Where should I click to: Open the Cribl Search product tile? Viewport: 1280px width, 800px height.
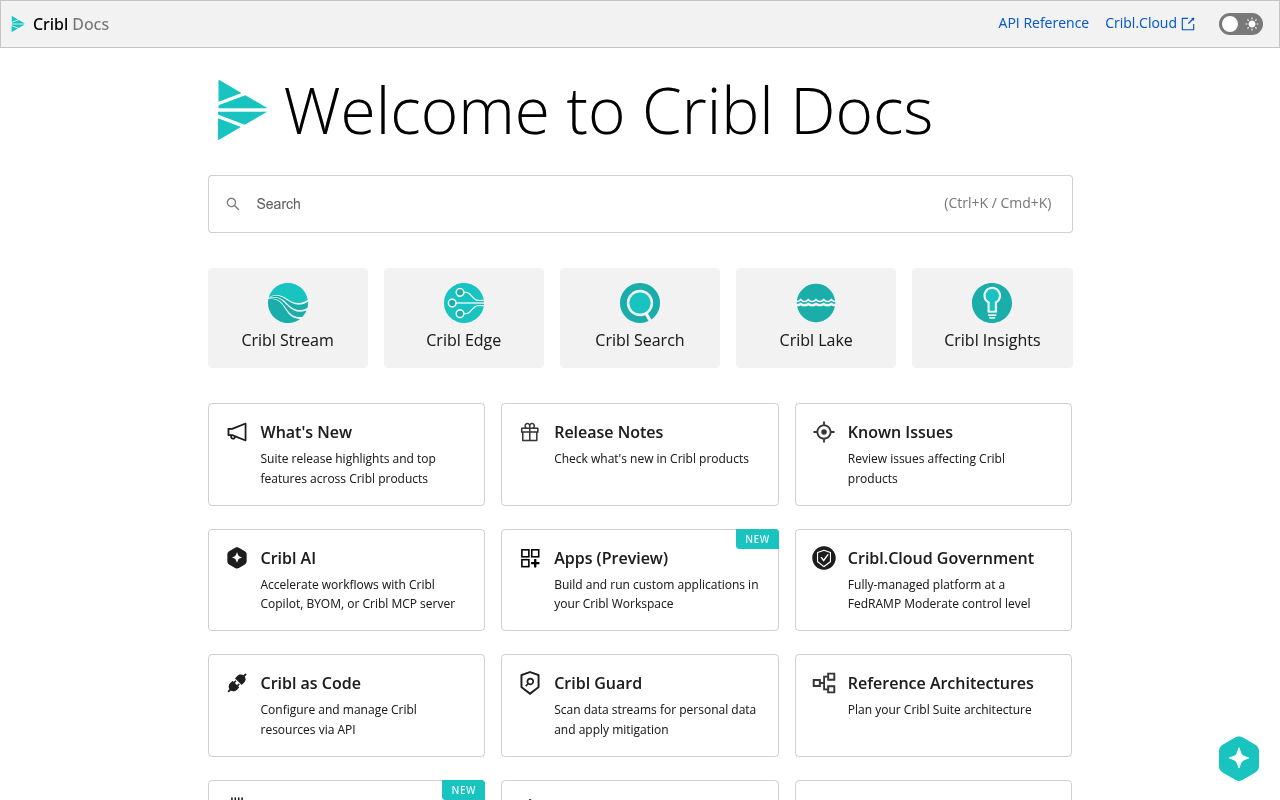tap(640, 318)
